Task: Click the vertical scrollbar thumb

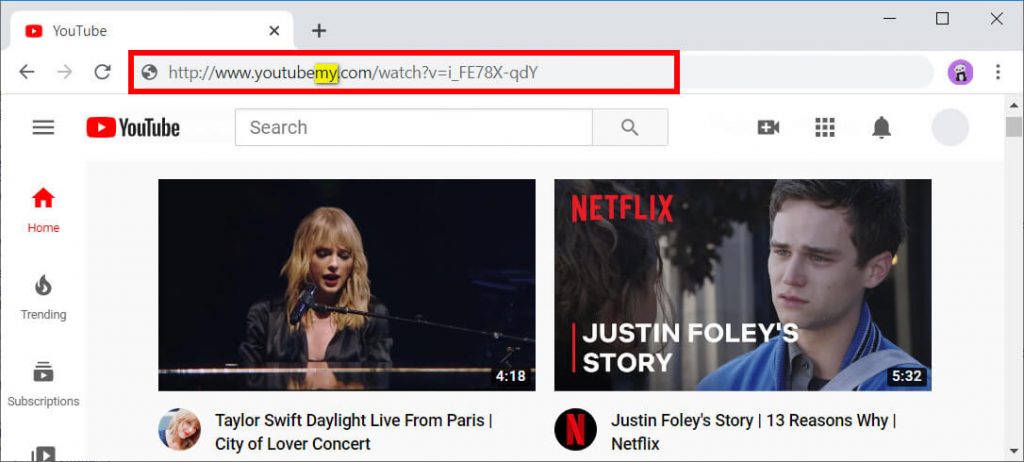Action: pyautogui.click(x=1014, y=126)
